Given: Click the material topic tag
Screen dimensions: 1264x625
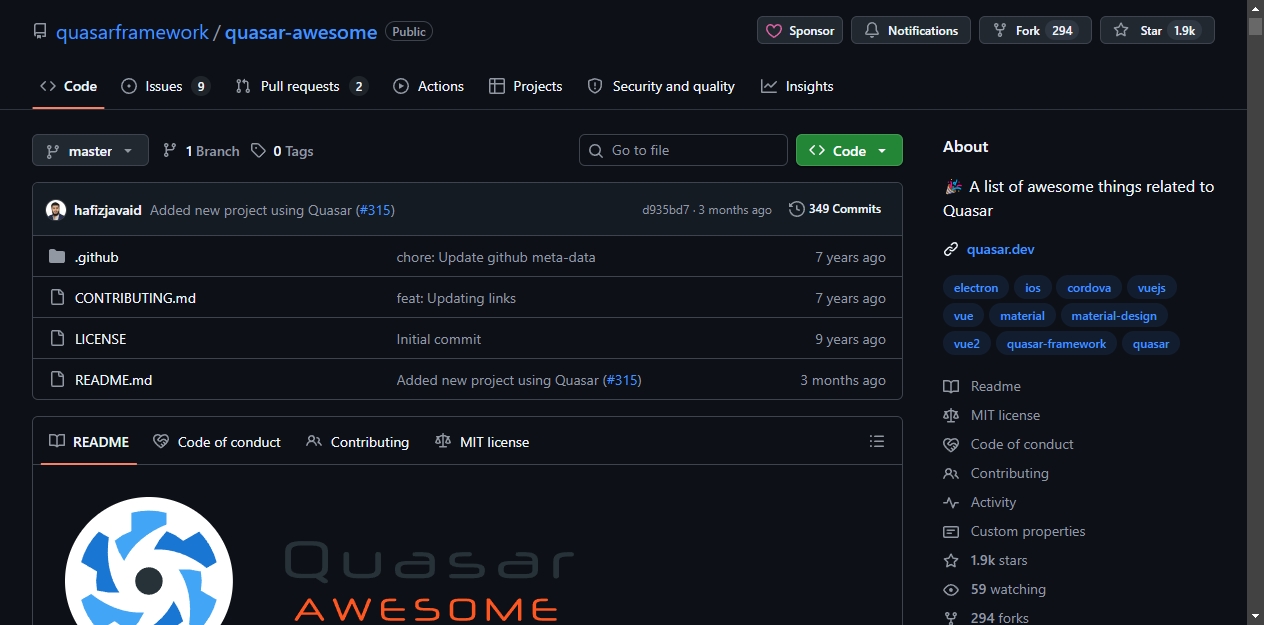Looking at the screenshot, I should point(1022,316).
